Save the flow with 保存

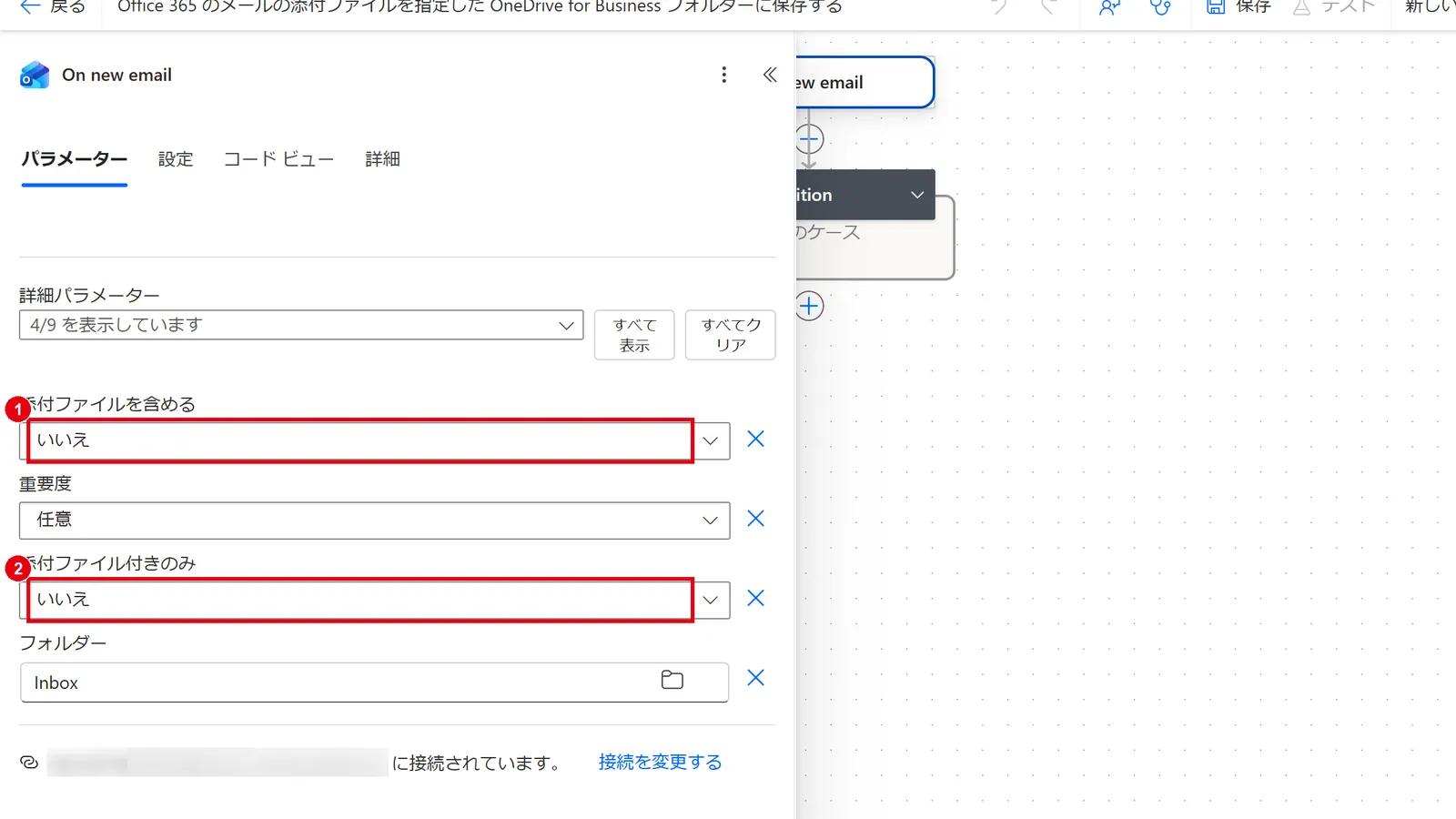tap(1238, 7)
